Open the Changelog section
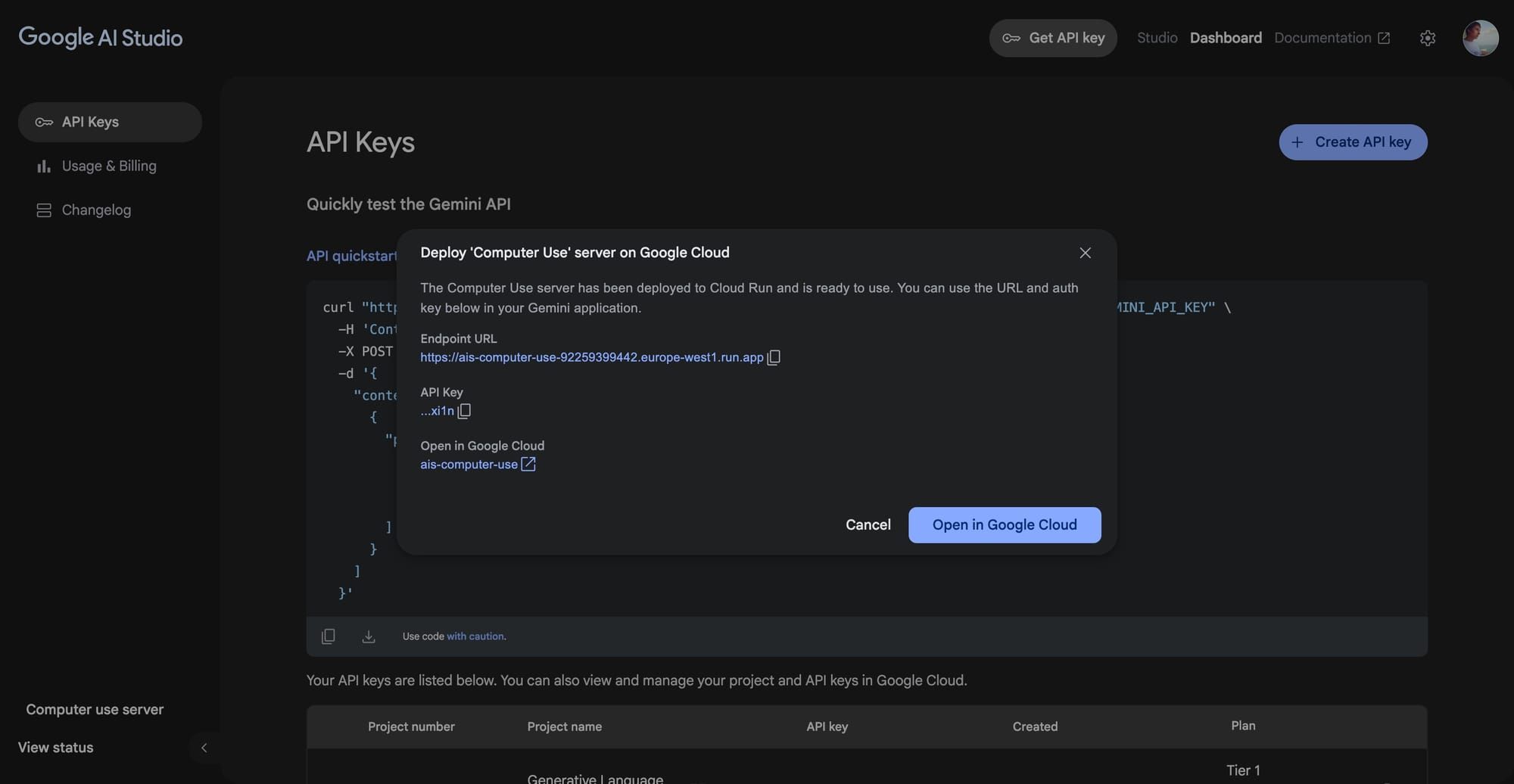 coord(96,210)
